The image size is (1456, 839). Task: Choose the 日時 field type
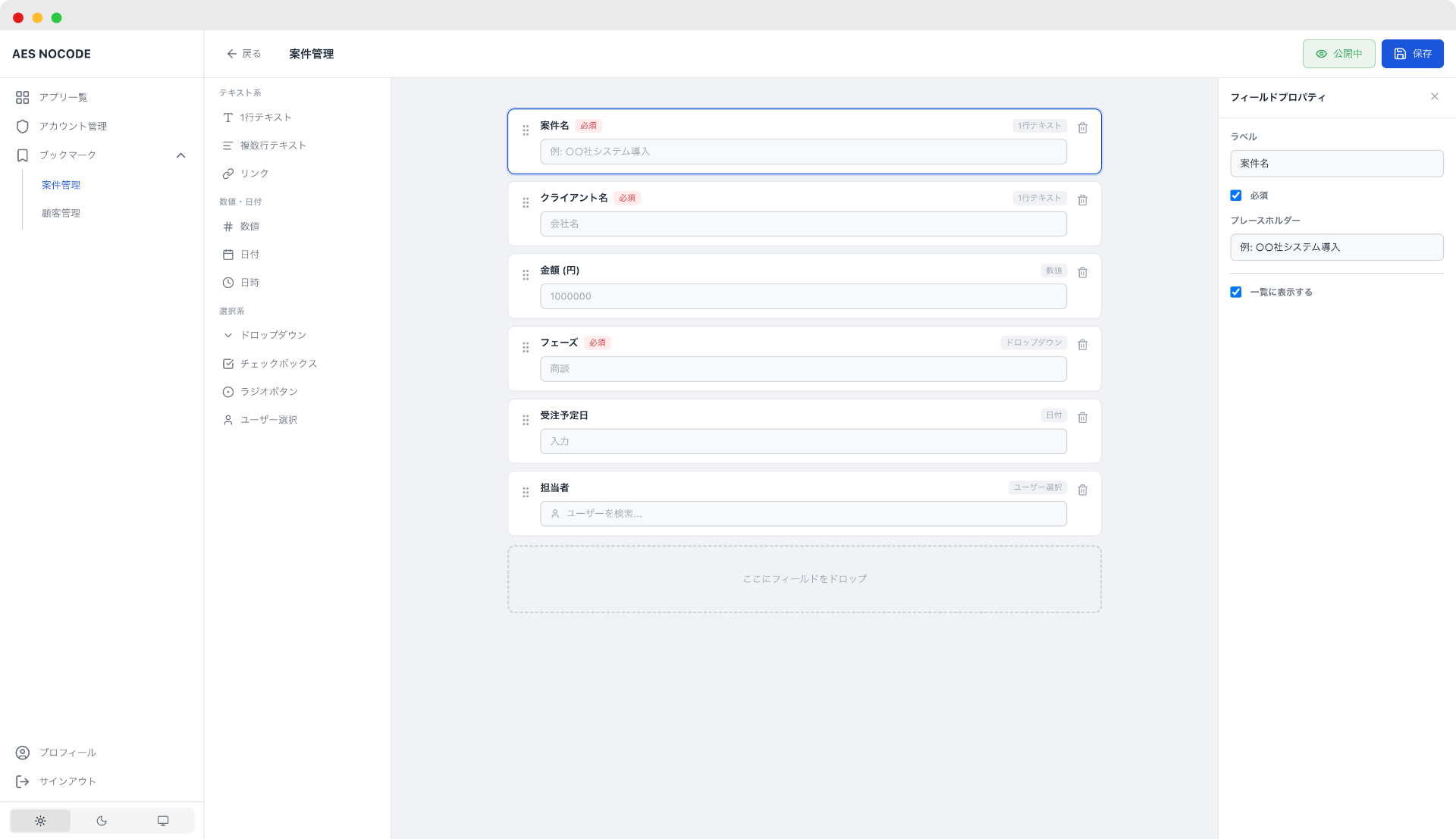point(249,283)
